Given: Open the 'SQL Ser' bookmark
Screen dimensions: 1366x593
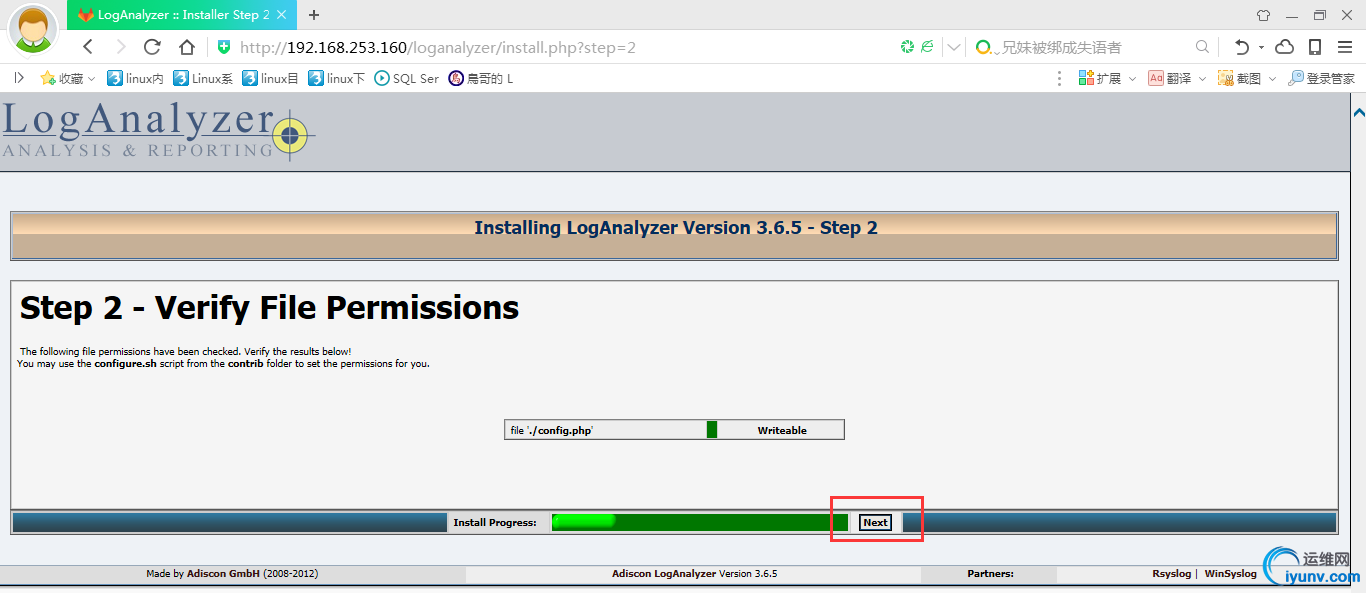Looking at the screenshot, I should point(406,78).
